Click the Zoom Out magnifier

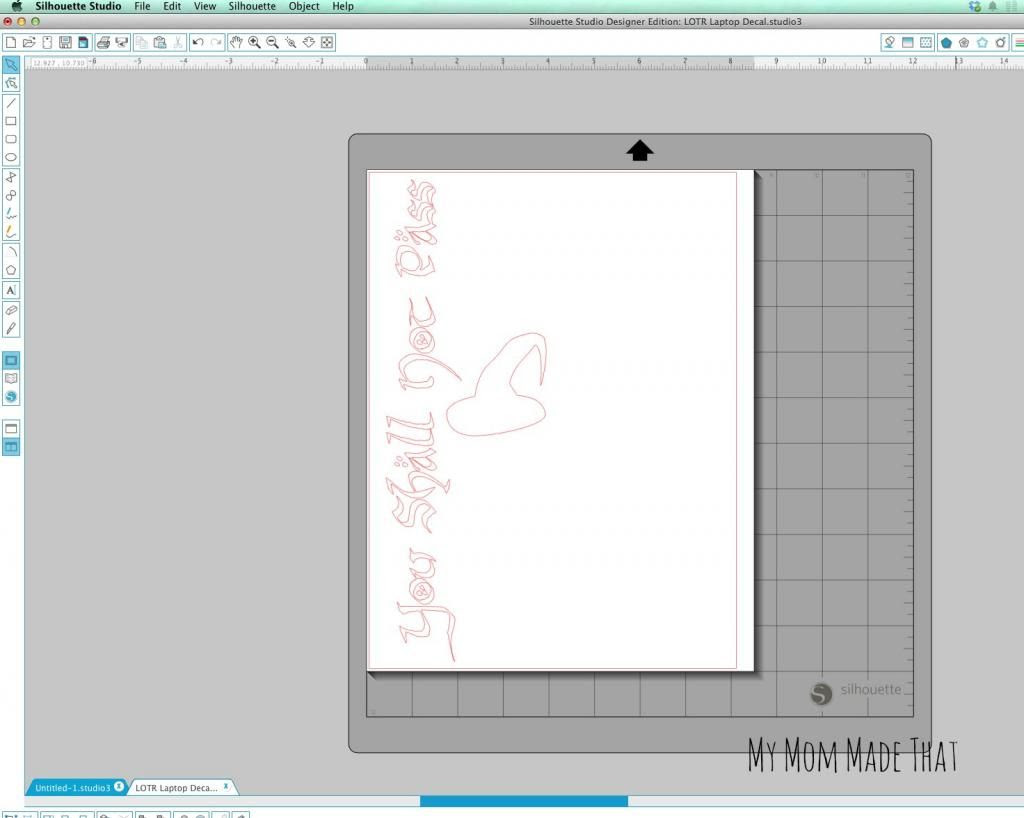(x=272, y=42)
